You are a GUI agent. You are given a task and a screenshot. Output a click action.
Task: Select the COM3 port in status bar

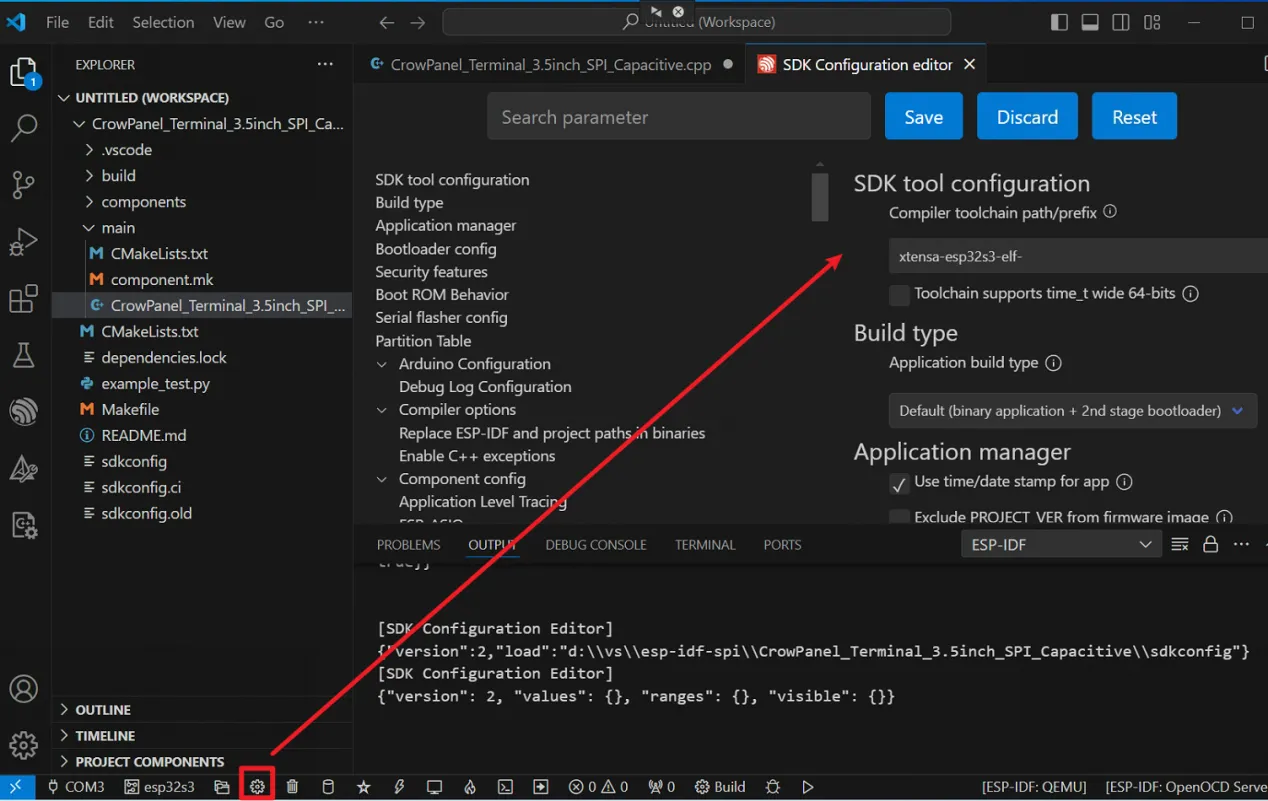[x=76, y=787]
